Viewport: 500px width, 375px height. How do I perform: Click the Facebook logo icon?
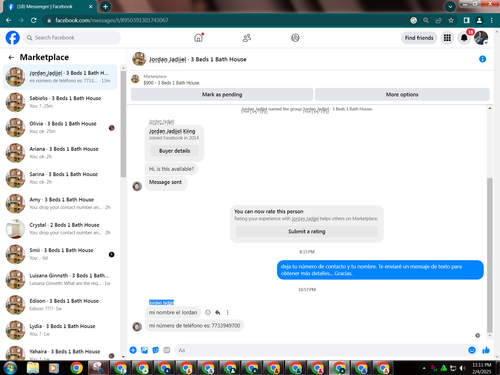click(13, 38)
